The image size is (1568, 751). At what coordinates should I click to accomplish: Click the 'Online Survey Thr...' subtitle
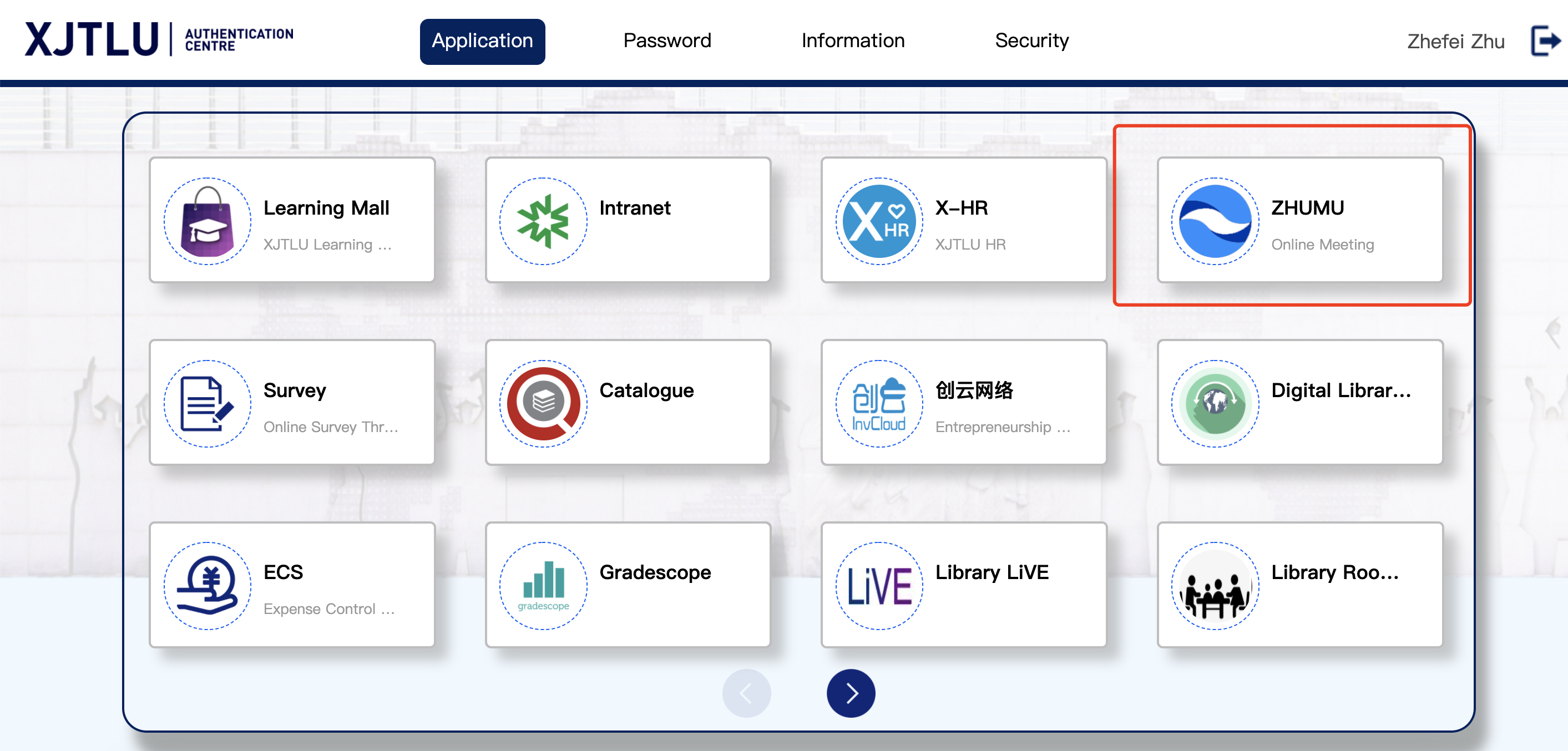(331, 427)
